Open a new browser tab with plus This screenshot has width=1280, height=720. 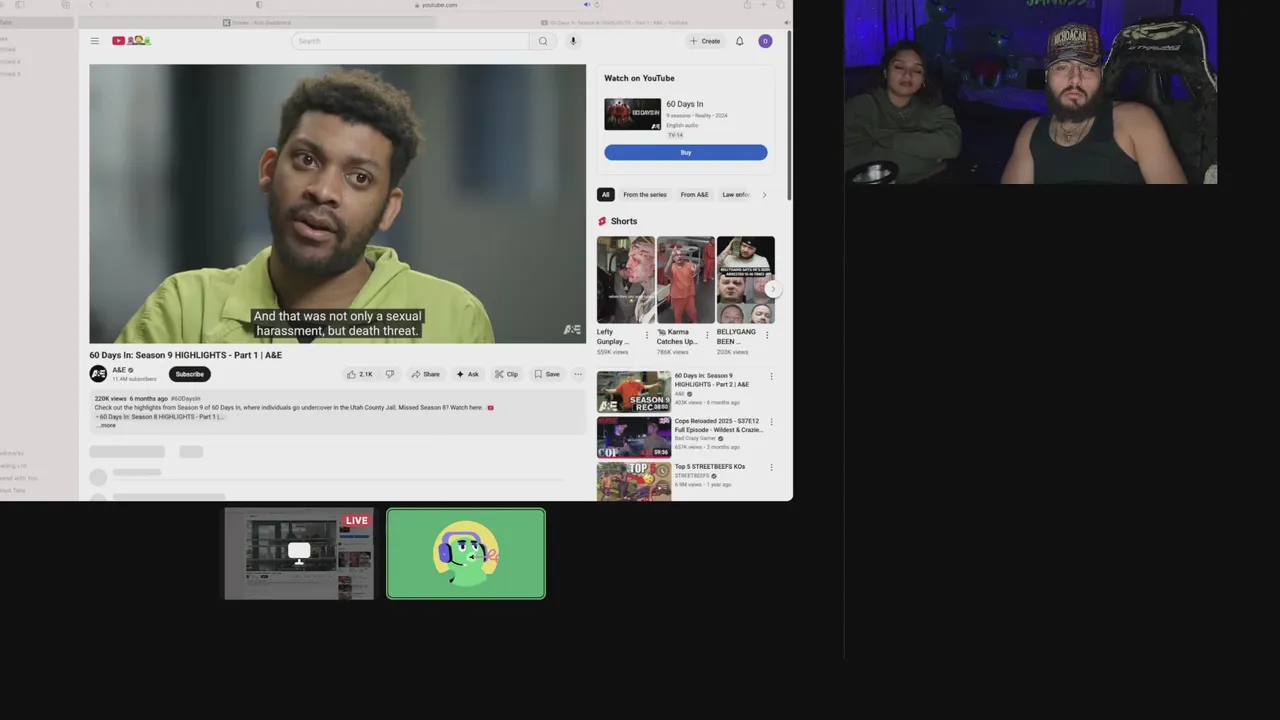(x=764, y=5)
